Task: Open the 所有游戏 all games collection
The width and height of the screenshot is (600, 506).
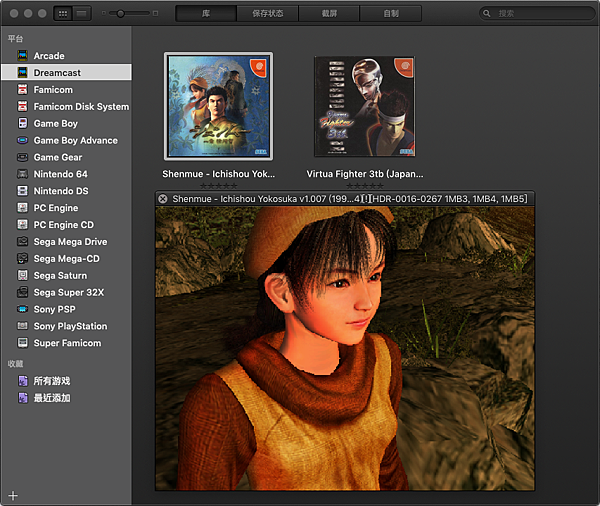Action: point(66,381)
